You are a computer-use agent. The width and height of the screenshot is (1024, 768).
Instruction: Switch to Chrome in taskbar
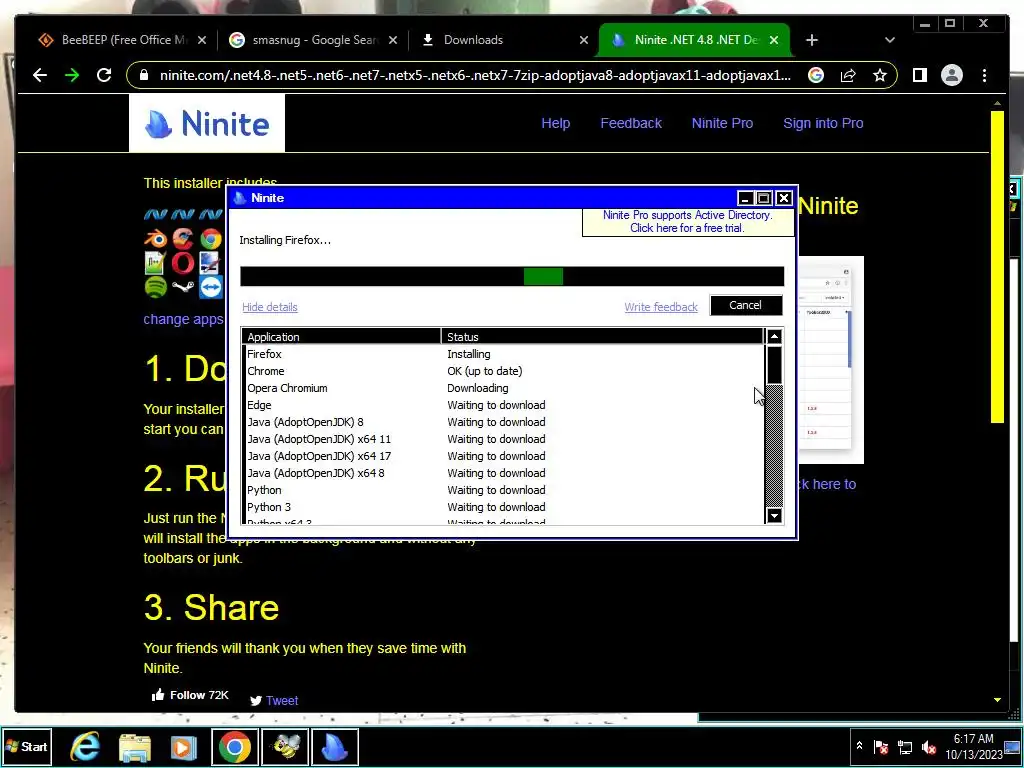tap(234, 747)
